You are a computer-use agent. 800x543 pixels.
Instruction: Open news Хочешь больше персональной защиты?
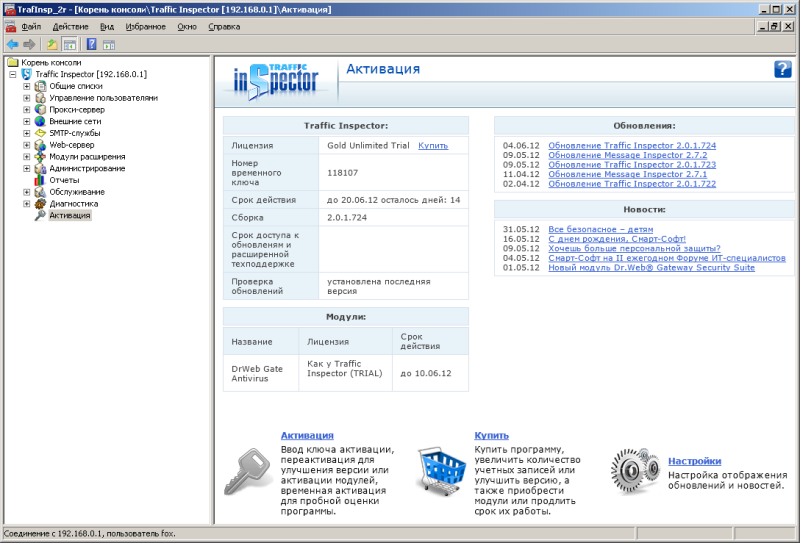click(634, 249)
